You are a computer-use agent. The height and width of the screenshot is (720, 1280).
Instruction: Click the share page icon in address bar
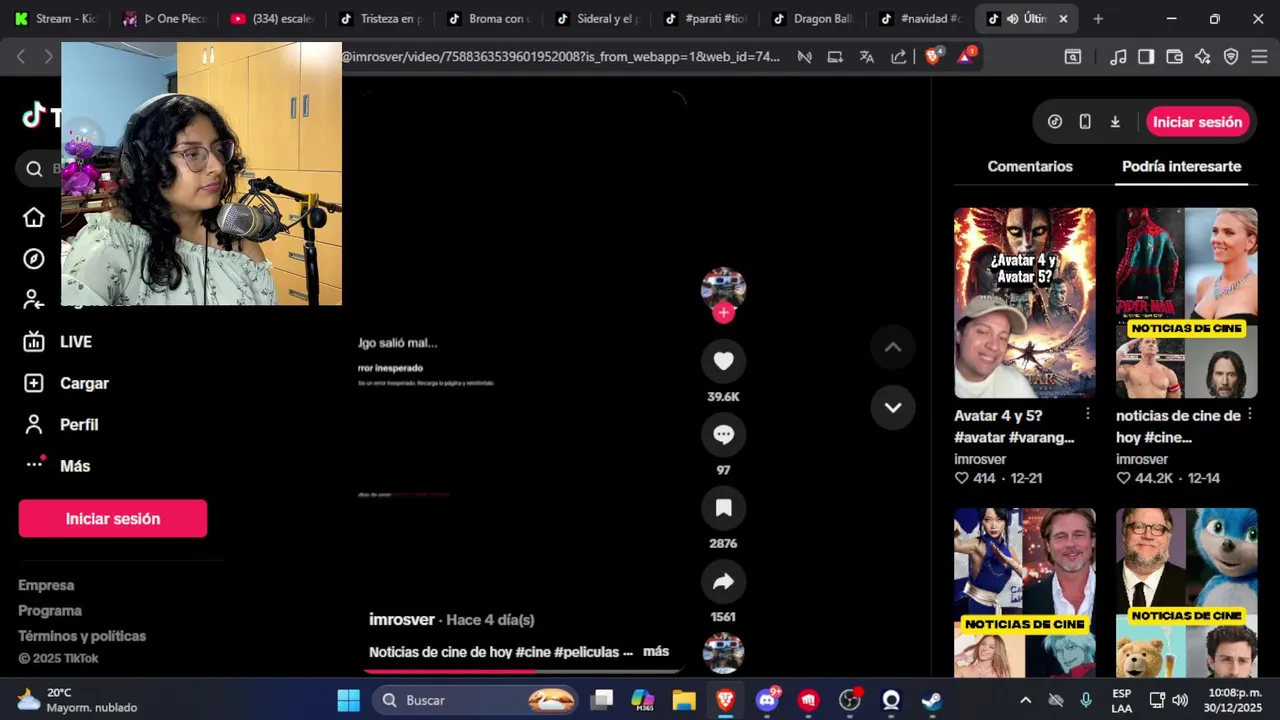tap(899, 57)
